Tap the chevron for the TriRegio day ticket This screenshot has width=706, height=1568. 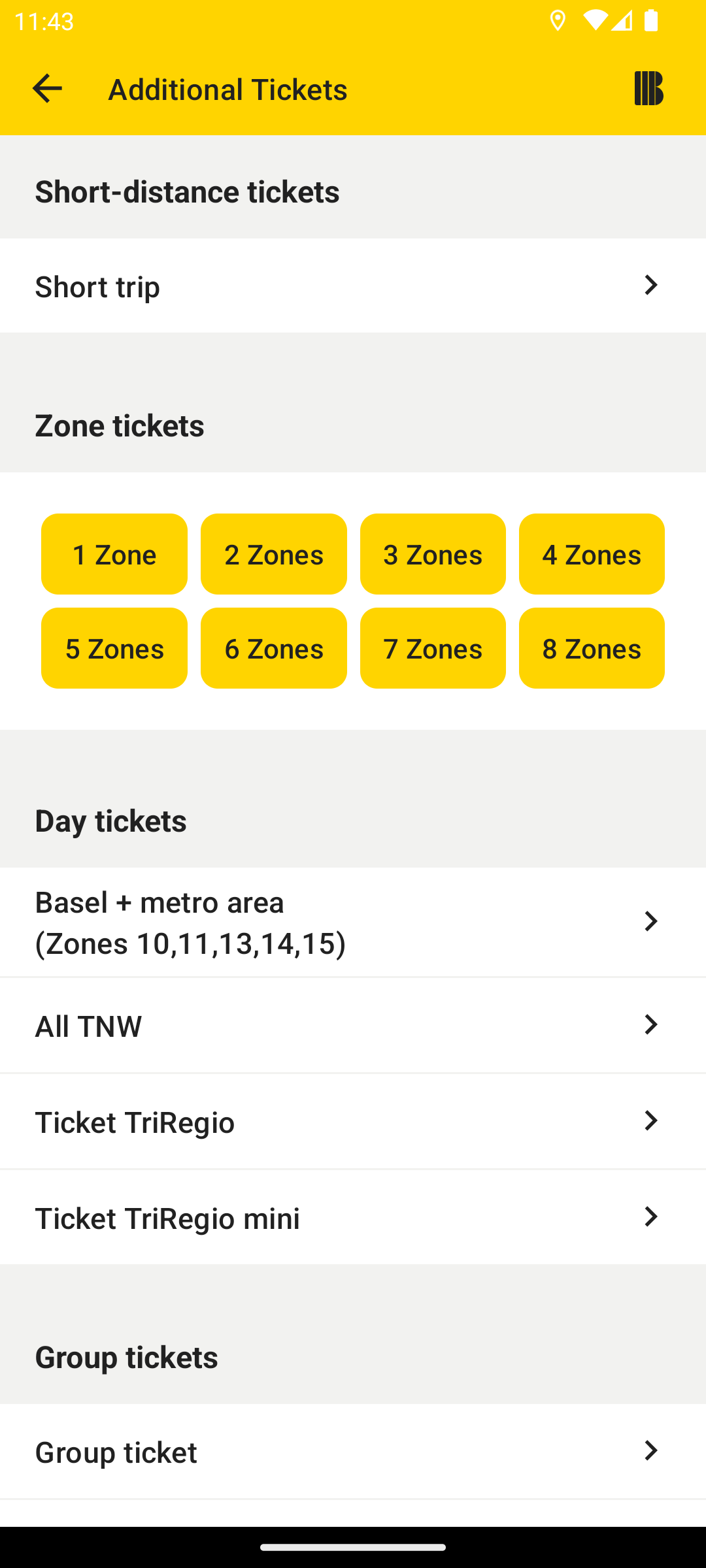click(650, 1121)
